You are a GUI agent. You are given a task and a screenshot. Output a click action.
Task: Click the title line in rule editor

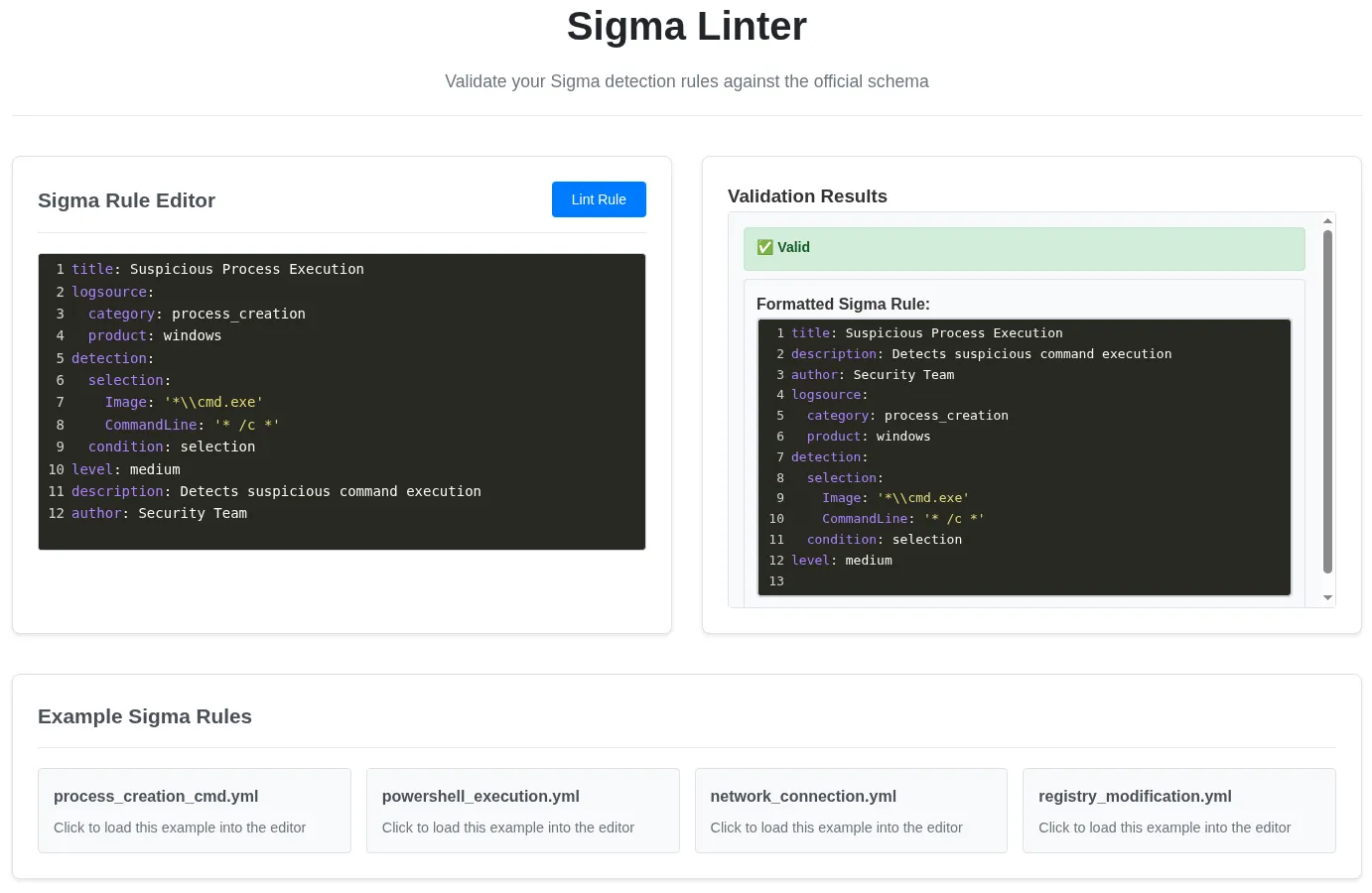click(217, 270)
